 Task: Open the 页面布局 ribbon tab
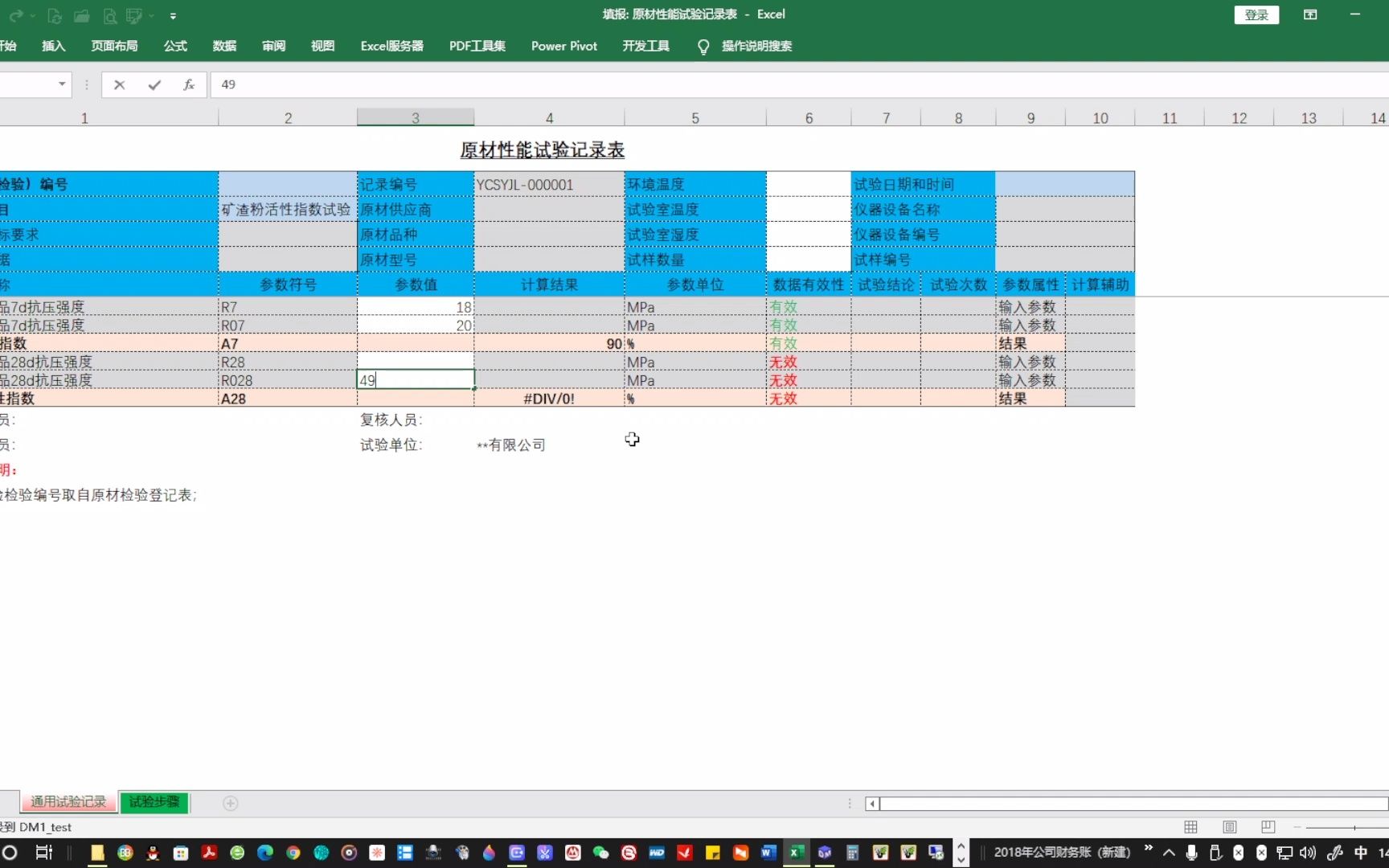pyautogui.click(x=114, y=46)
